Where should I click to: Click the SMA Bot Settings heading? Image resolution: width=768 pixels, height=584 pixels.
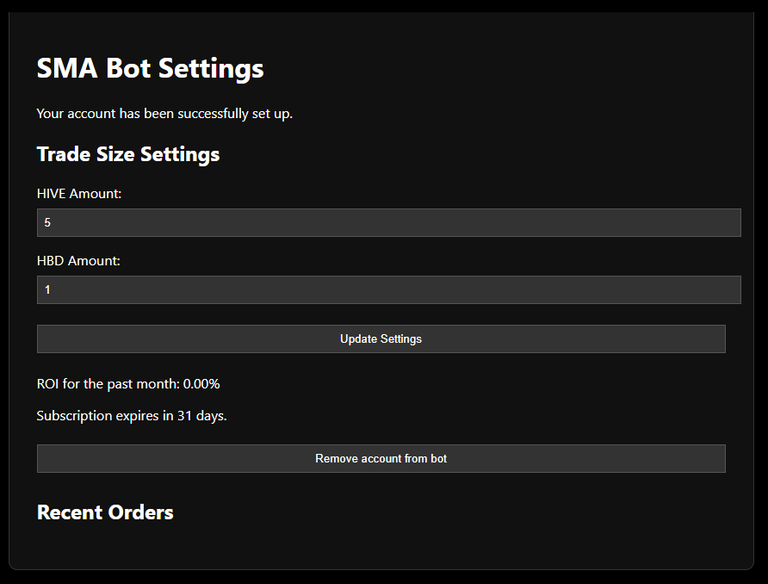(x=150, y=68)
